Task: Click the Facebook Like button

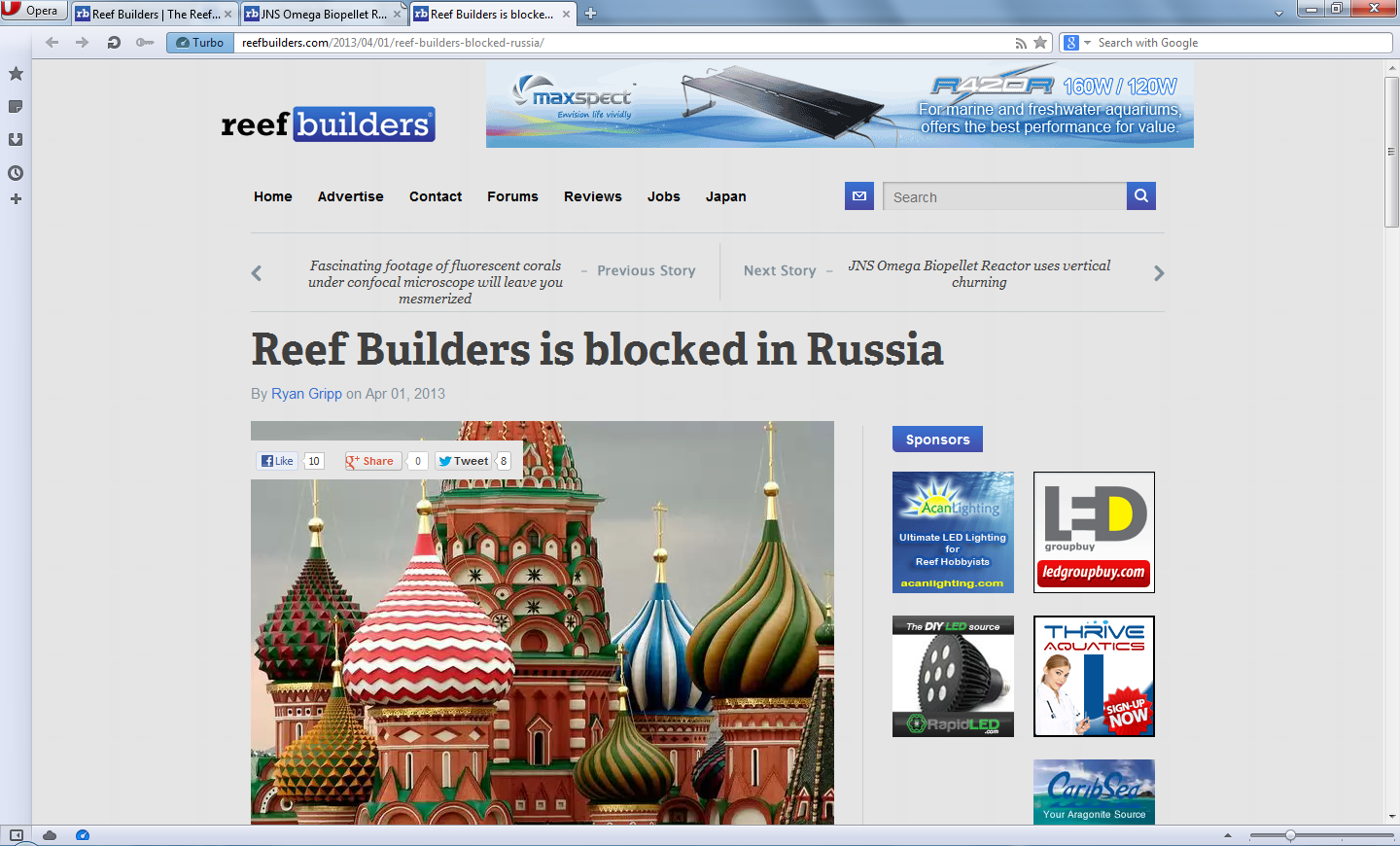Action: (277, 461)
